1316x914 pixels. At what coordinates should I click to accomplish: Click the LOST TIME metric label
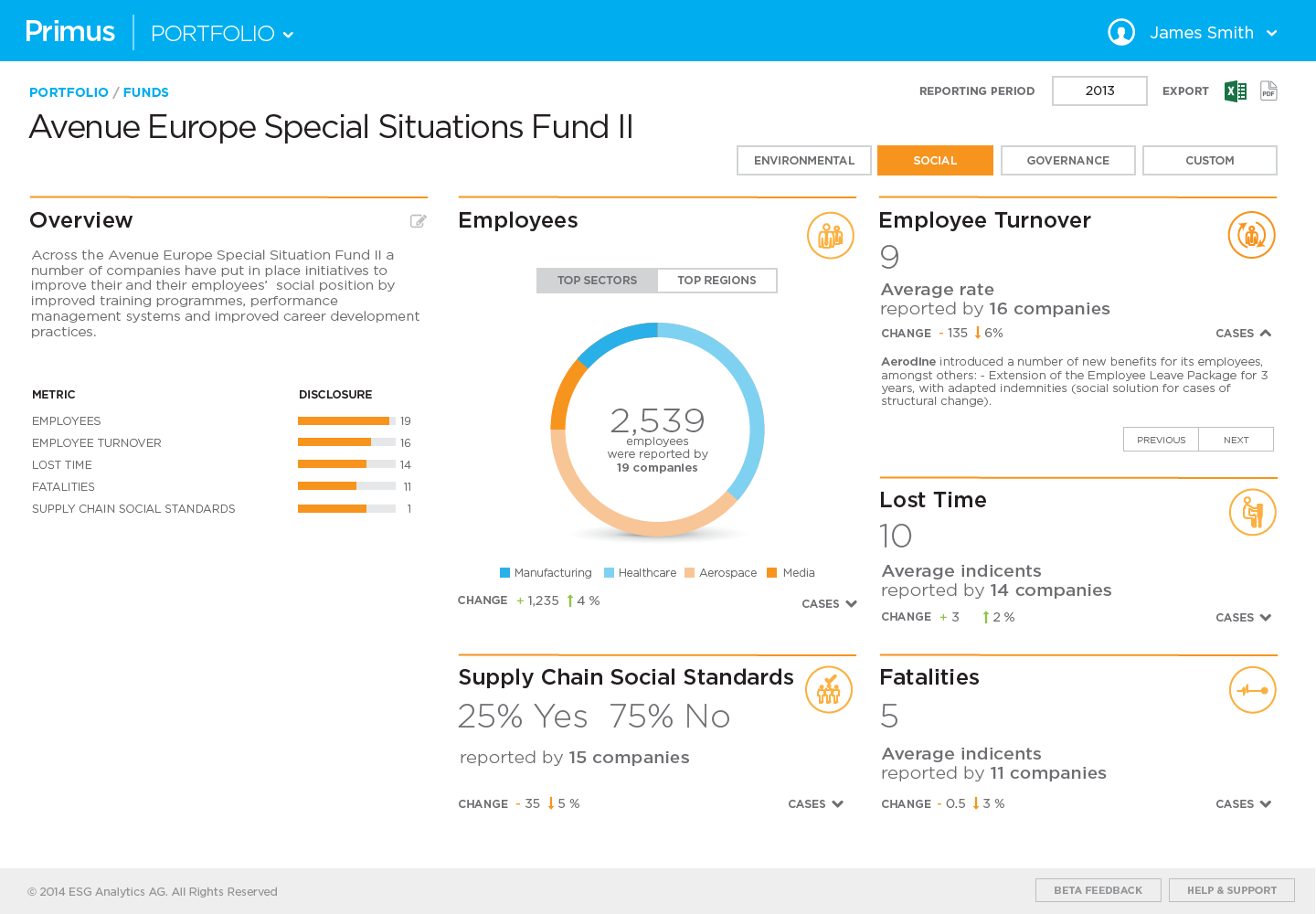[x=62, y=465]
